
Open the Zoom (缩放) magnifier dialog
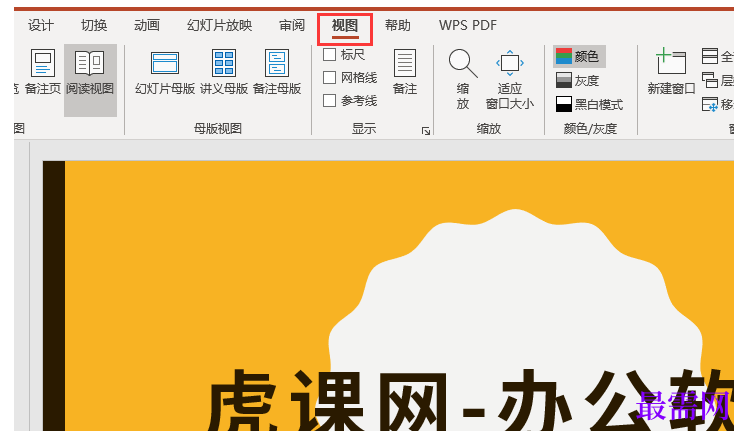click(463, 79)
